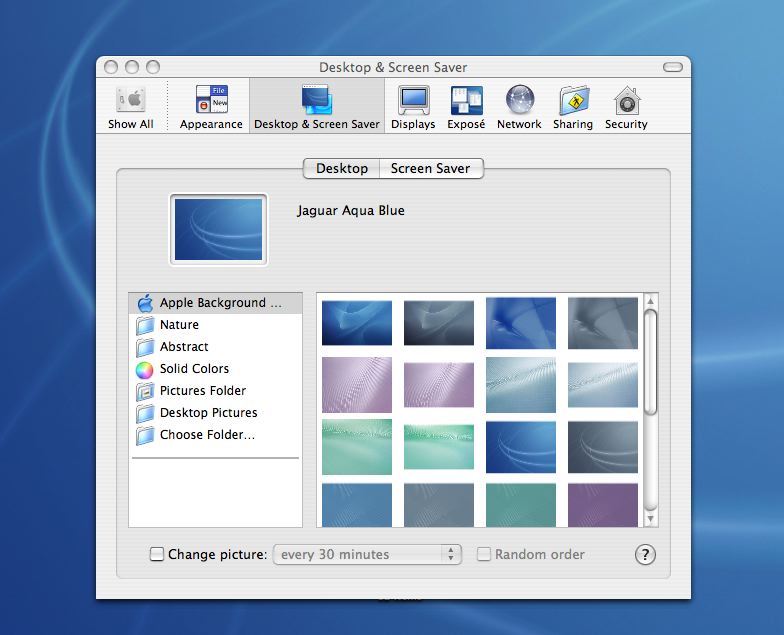This screenshot has width=784, height=635.
Task: Toggle the Random order checkbox
Action: click(484, 554)
